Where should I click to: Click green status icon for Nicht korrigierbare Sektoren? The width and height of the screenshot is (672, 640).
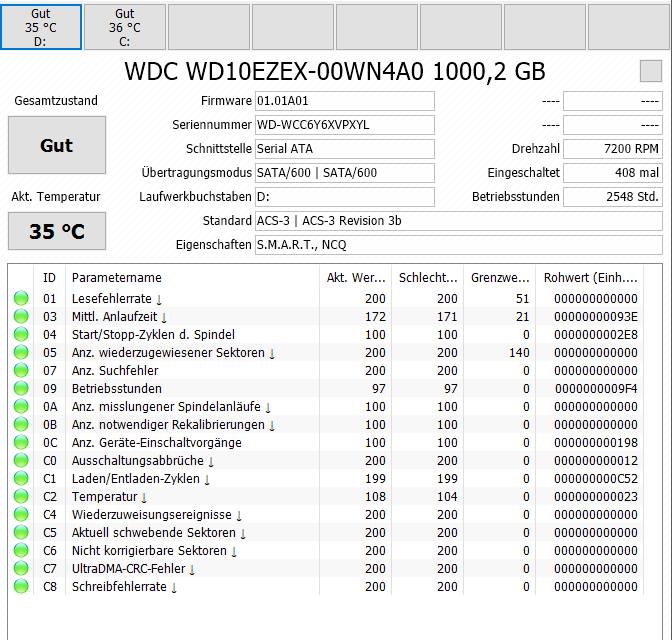[21, 550]
